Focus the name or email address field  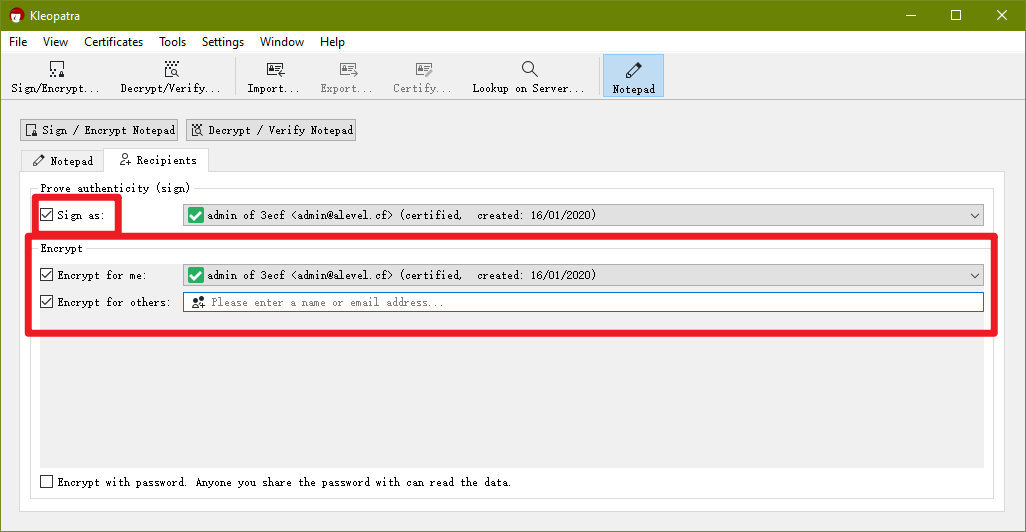point(583,302)
